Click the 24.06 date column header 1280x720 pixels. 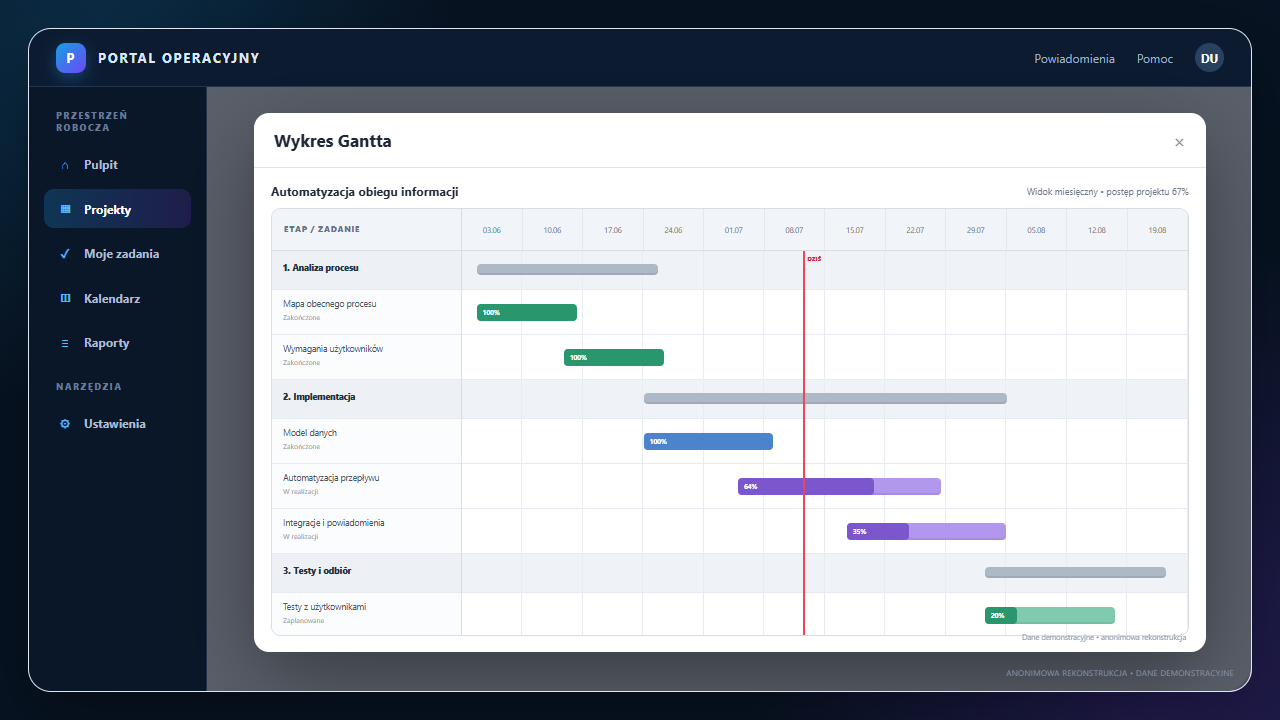coord(673,230)
